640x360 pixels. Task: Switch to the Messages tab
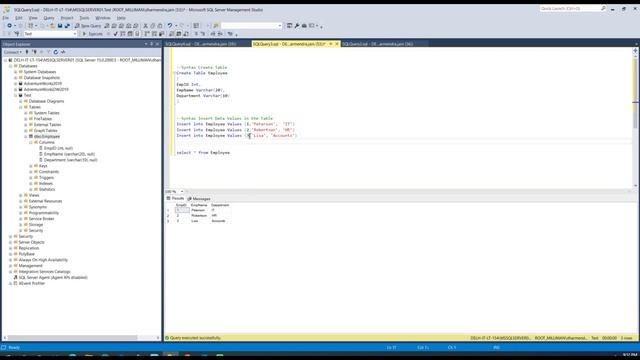pos(199,198)
